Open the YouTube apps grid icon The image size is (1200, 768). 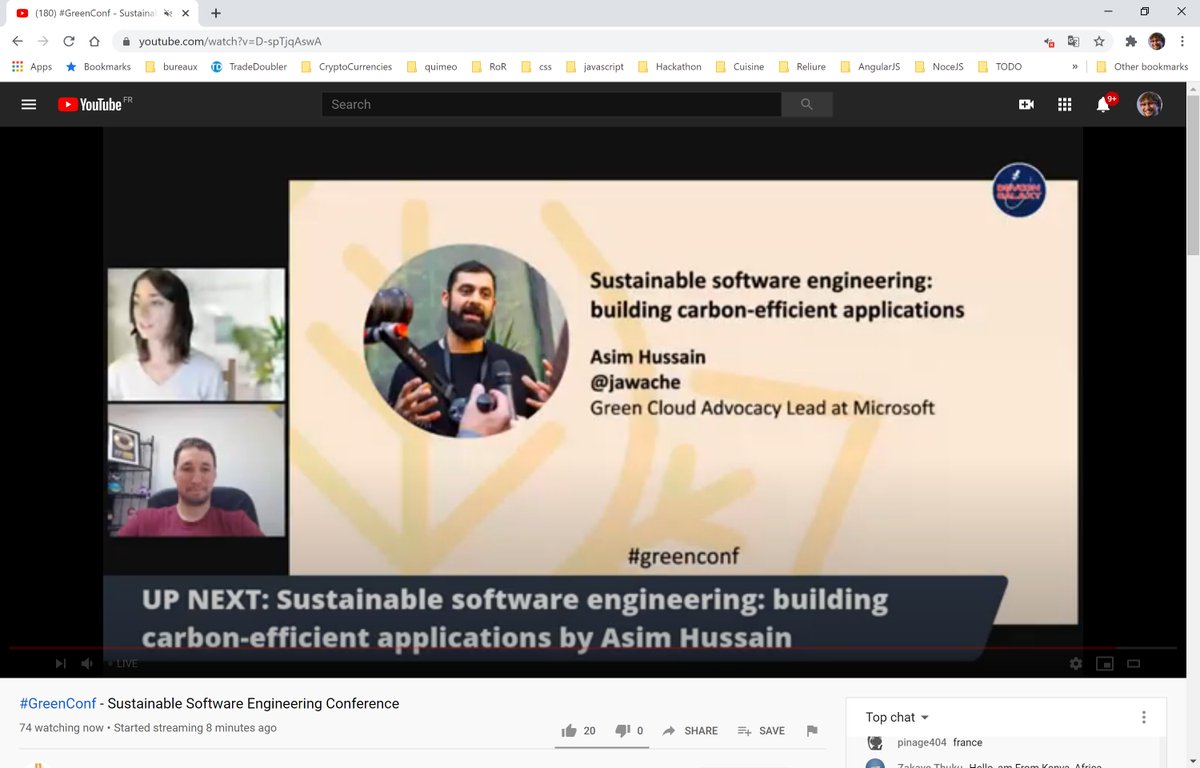[1065, 104]
